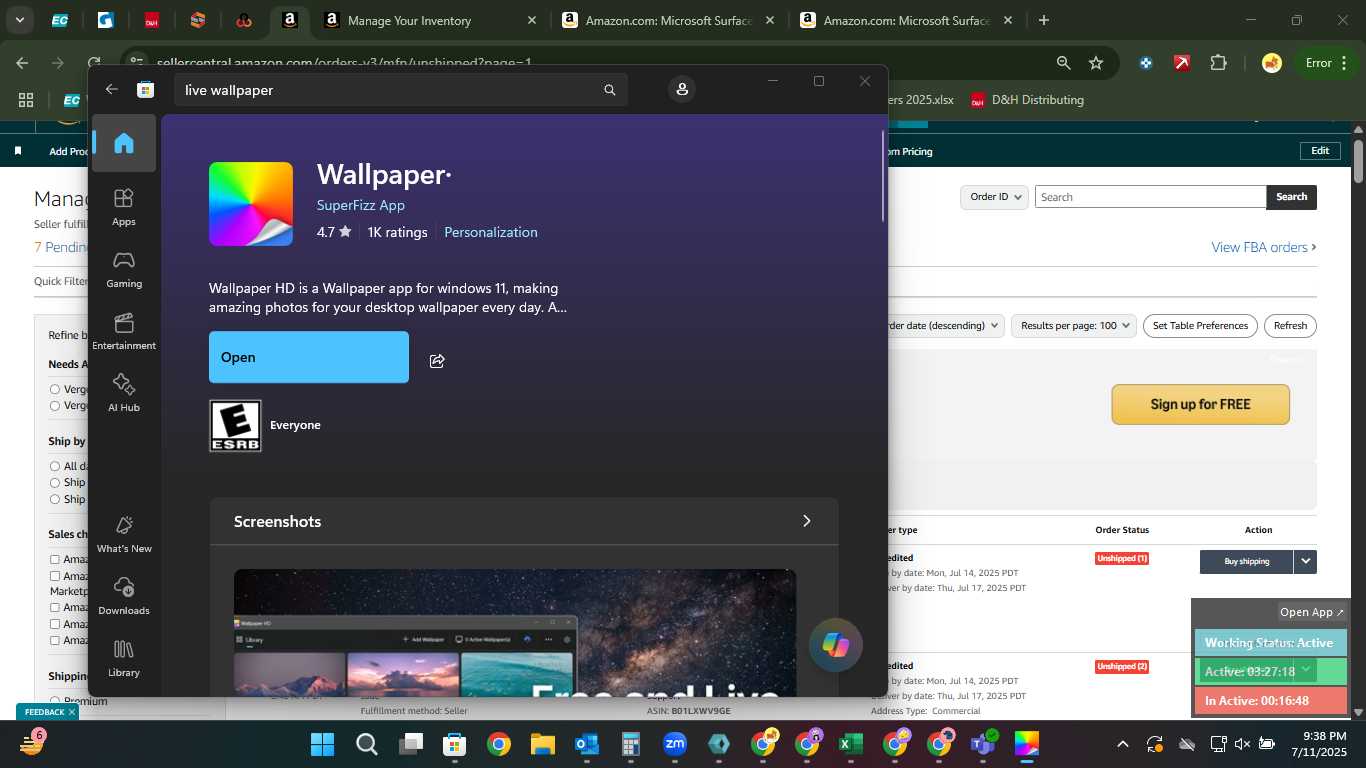Open Chrome apps grid in bookmarks bar
Screen dimensions: 1366x768
[26, 100]
